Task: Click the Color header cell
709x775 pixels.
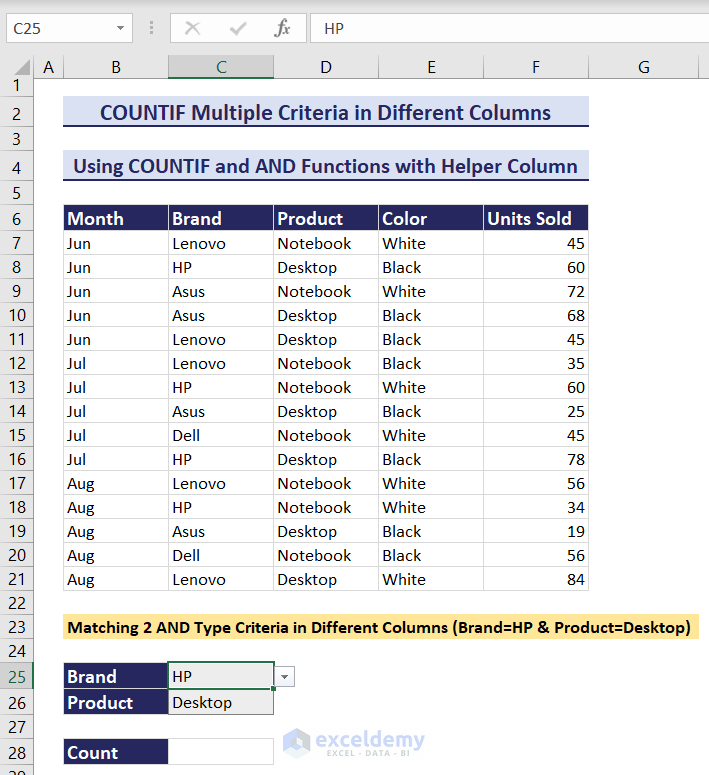Action: pyautogui.click(x=431, y=218)
